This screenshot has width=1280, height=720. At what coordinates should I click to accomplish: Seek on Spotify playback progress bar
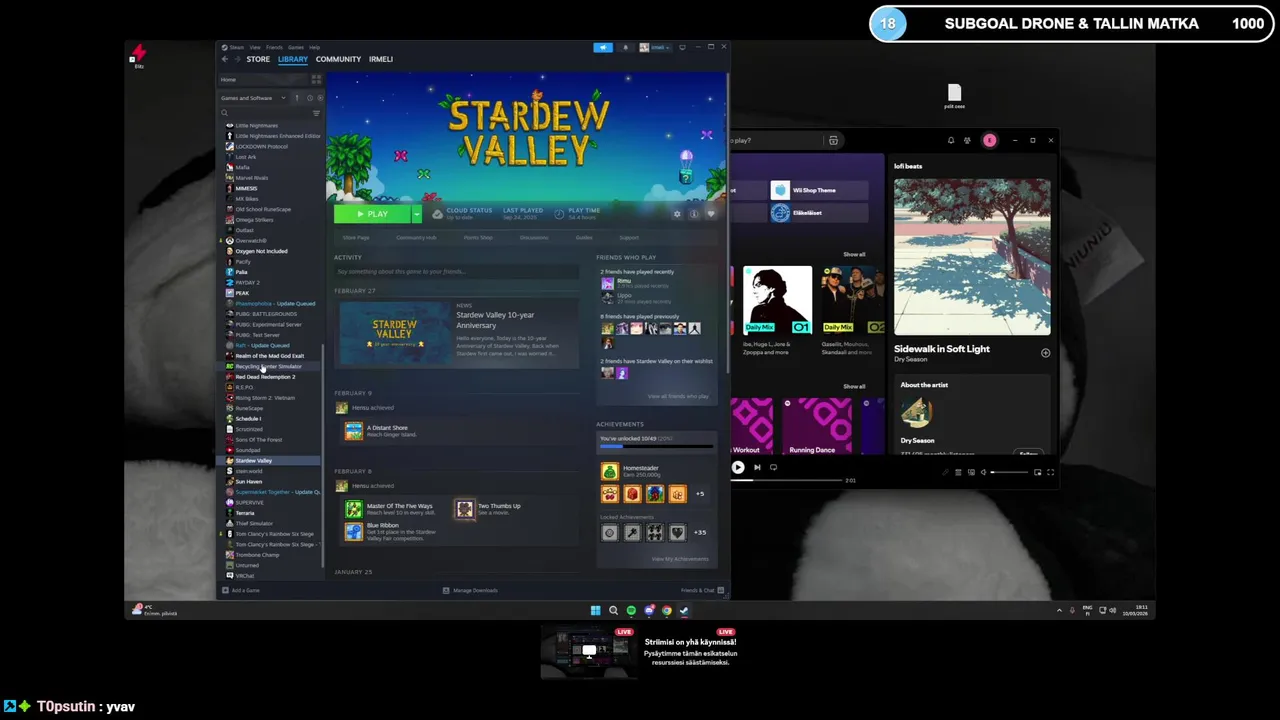click(786, 480)
